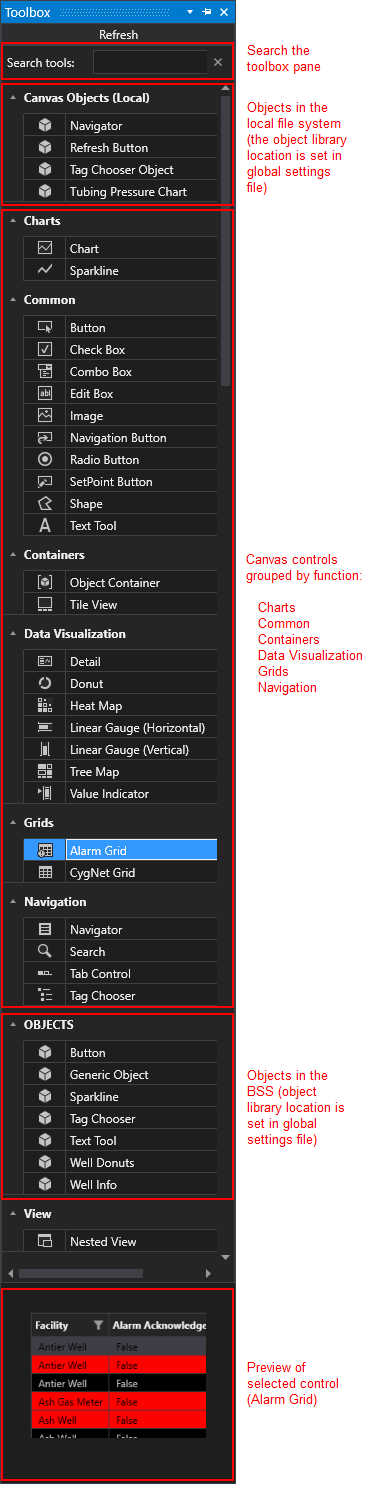
Task: Pick the Donut visualization icon
Action: coord(45,684)
